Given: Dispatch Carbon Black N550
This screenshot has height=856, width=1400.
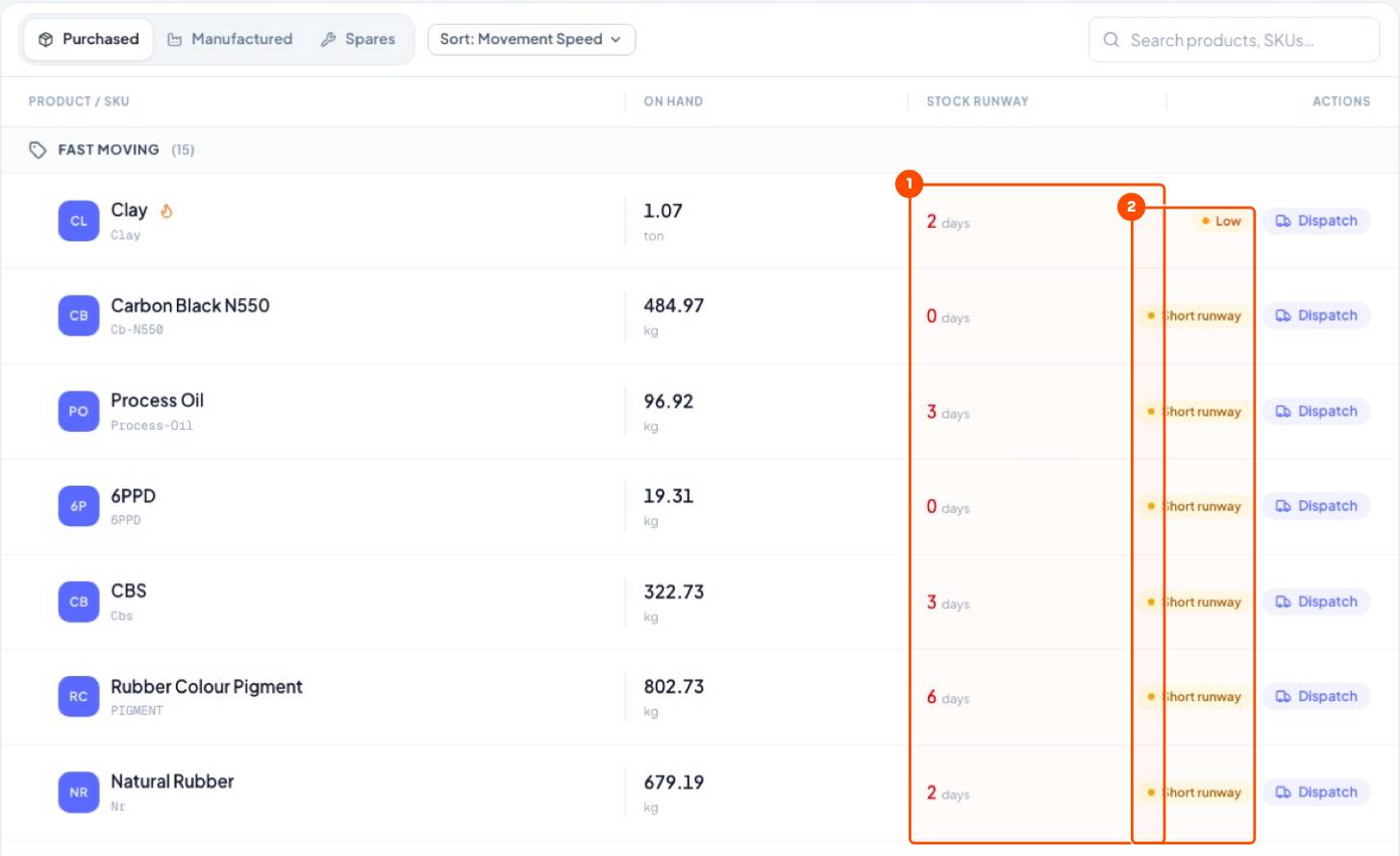Looking at the screenshot, I should (x=1316, y=315).
